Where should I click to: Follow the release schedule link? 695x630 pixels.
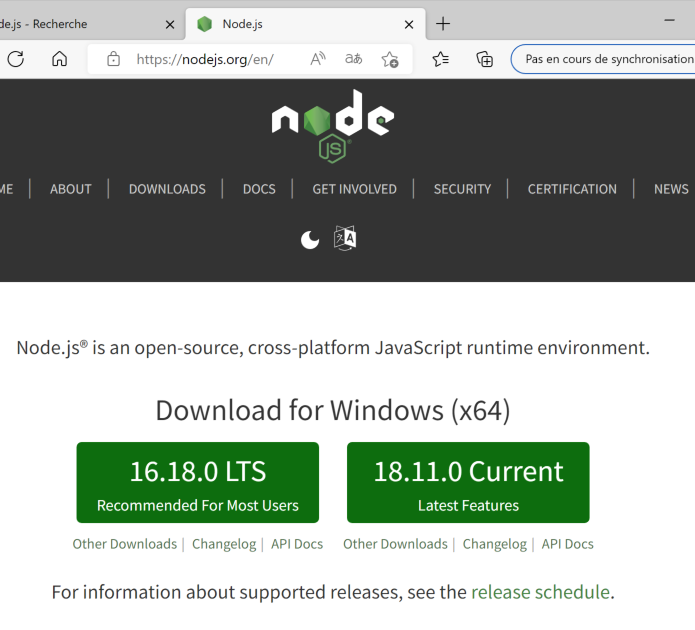(540, 592)
